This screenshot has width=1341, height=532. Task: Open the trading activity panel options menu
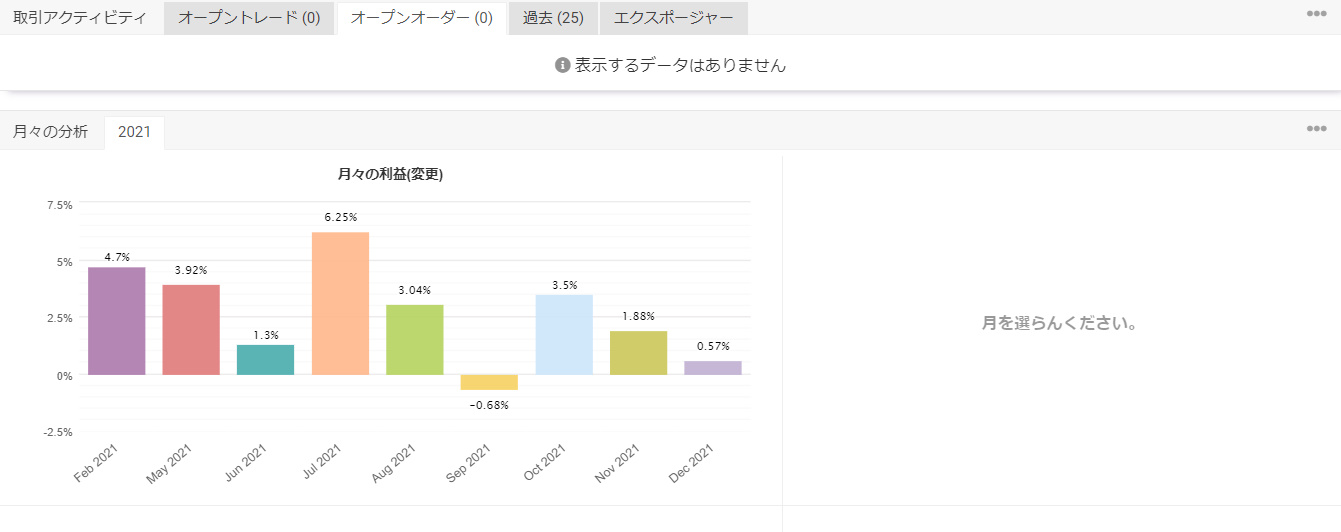click(1316, 14)
